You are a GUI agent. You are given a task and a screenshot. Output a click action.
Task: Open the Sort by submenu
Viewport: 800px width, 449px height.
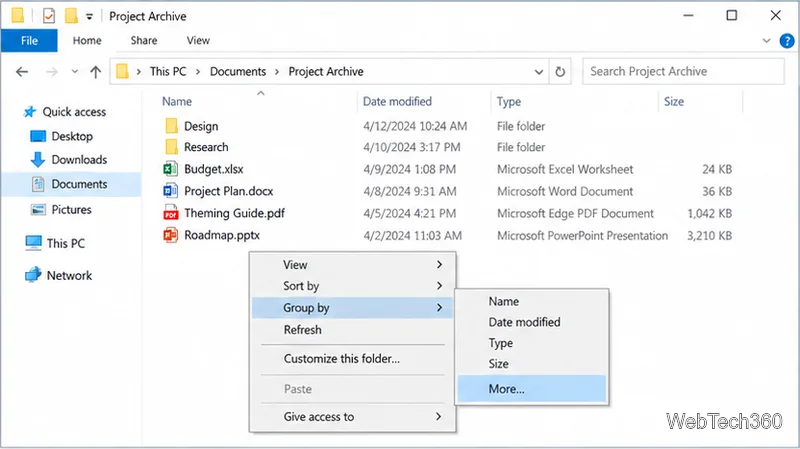click(x=352, y=286)
